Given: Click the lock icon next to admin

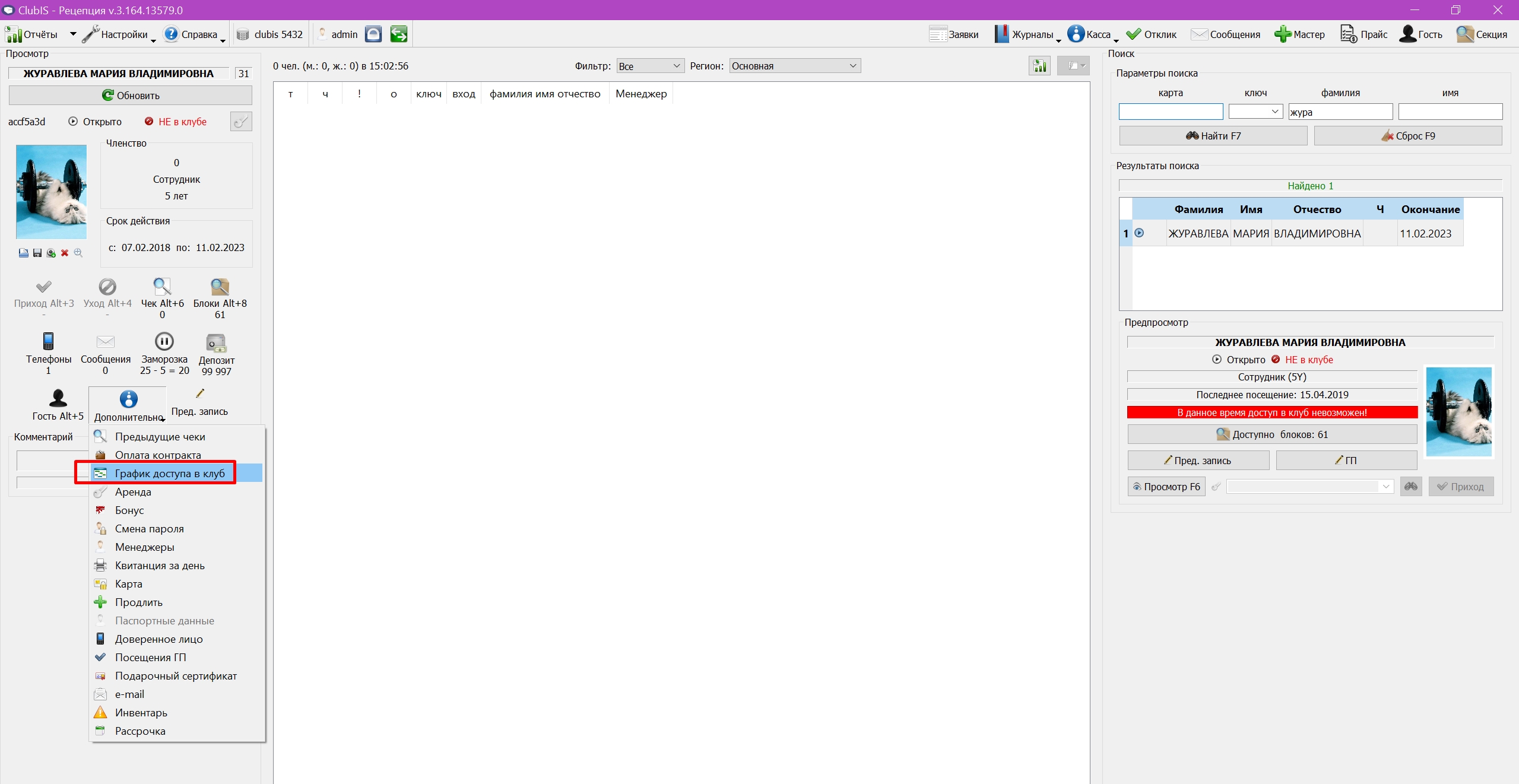Looking at the screenshot, I should [373, 34].
